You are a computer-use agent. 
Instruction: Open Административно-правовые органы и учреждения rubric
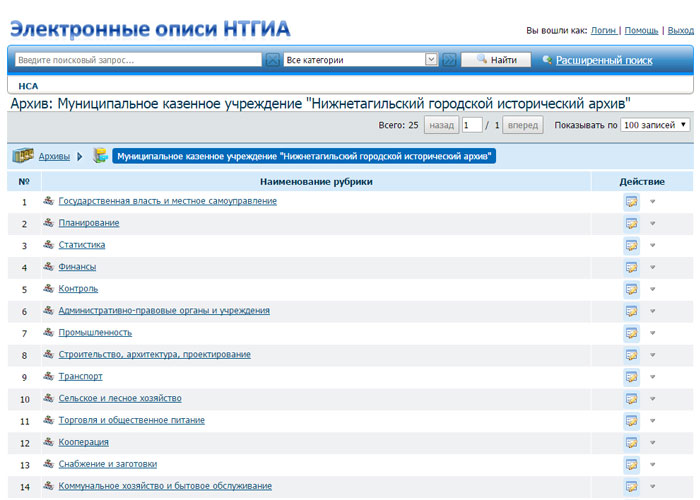tap(164, 310)
